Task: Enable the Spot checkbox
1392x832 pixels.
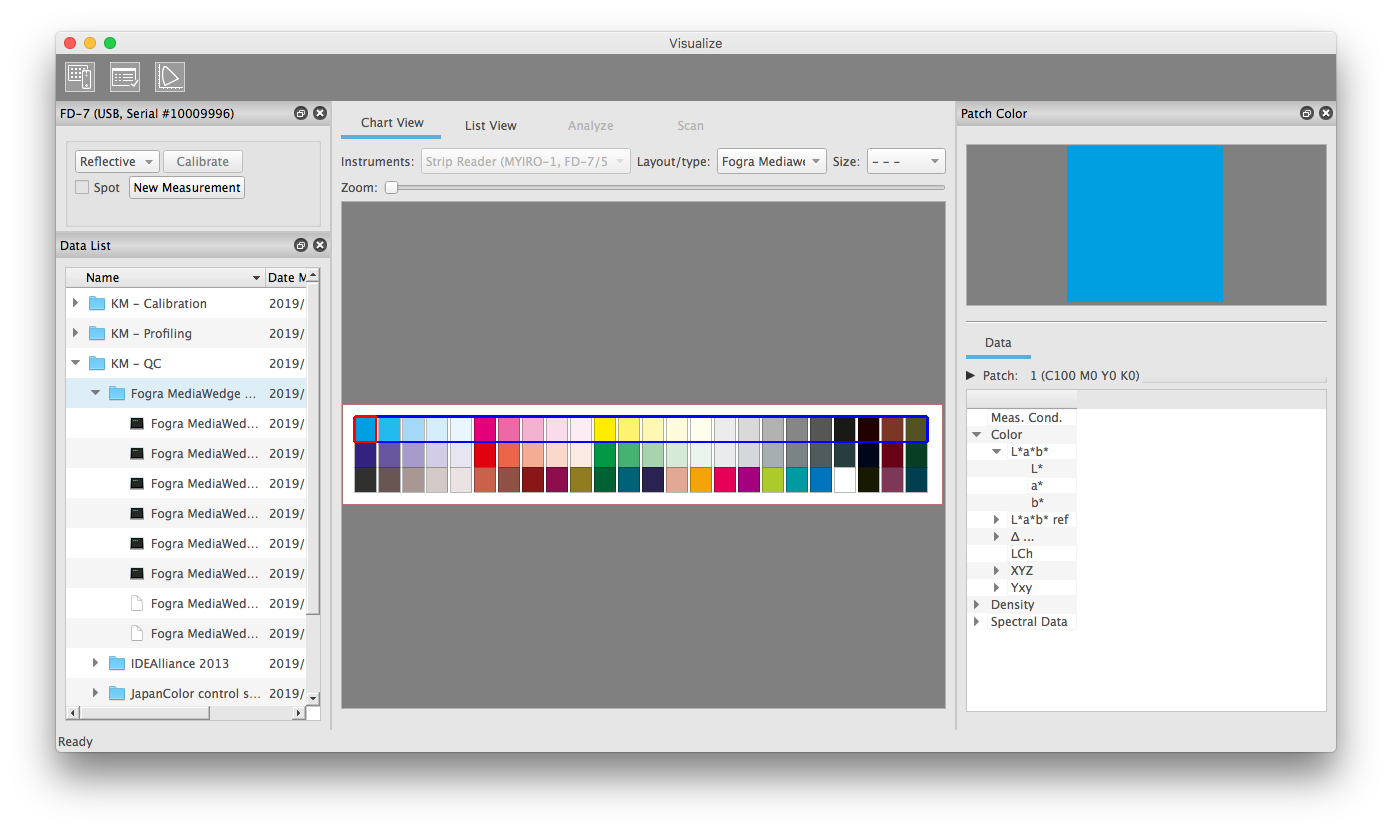Action: click(83, 188)
